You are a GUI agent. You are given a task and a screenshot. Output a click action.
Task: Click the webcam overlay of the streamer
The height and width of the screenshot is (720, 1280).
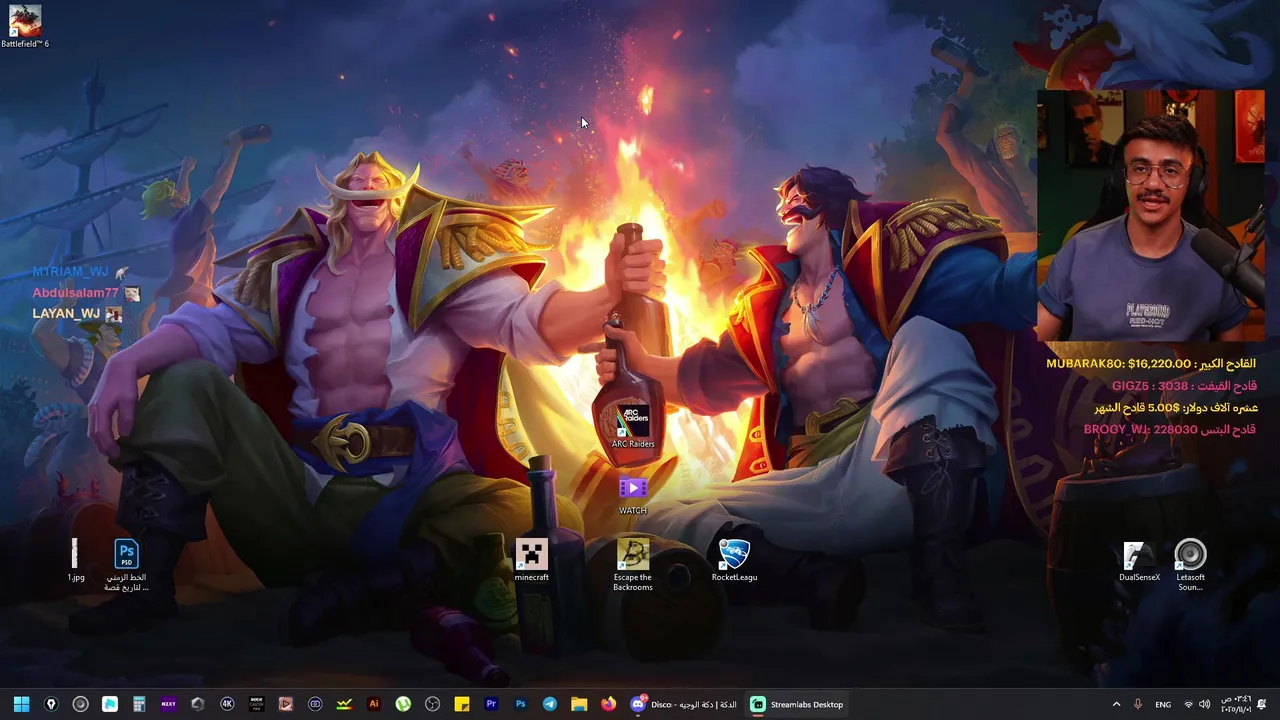(x=1151, y=216)
